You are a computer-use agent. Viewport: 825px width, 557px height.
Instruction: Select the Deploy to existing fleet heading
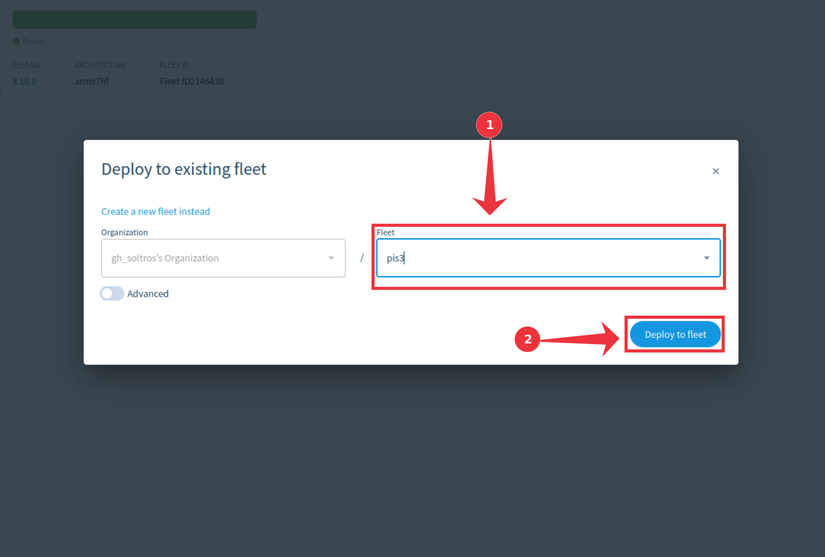(184, 169)
